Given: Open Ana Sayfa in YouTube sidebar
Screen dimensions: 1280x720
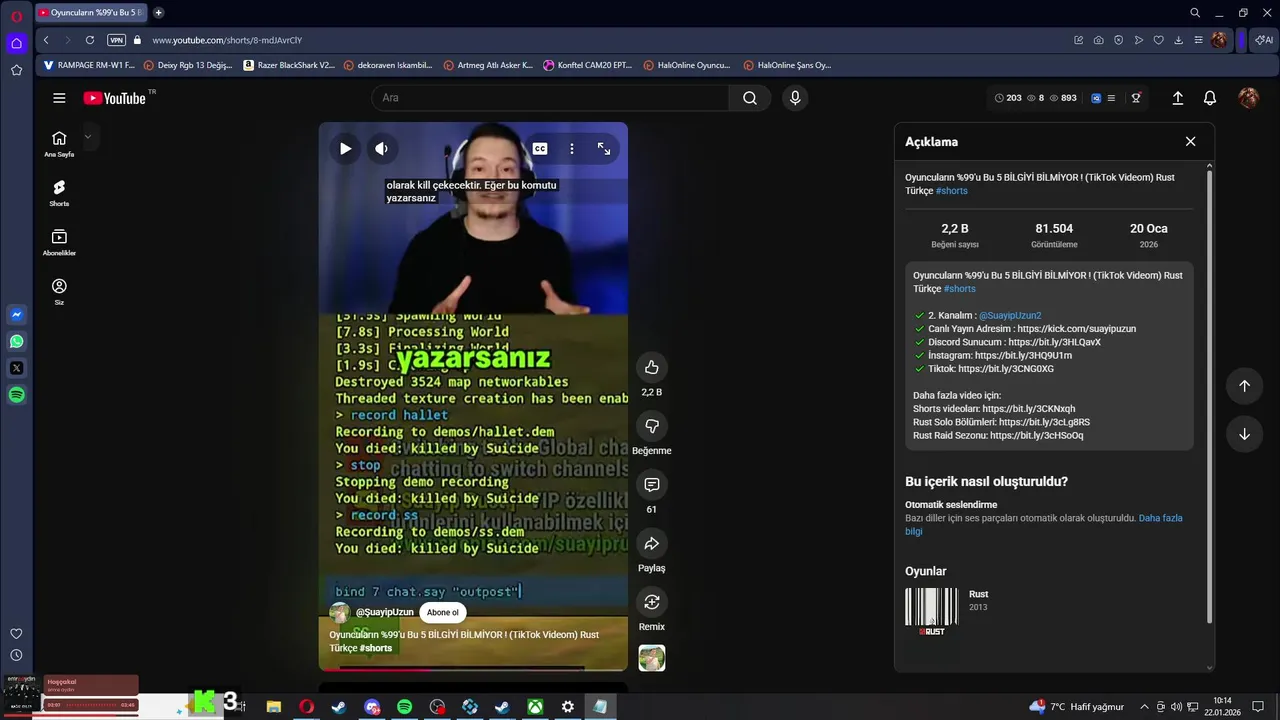Looking at the screenshot, I should [x=59, y=144].
